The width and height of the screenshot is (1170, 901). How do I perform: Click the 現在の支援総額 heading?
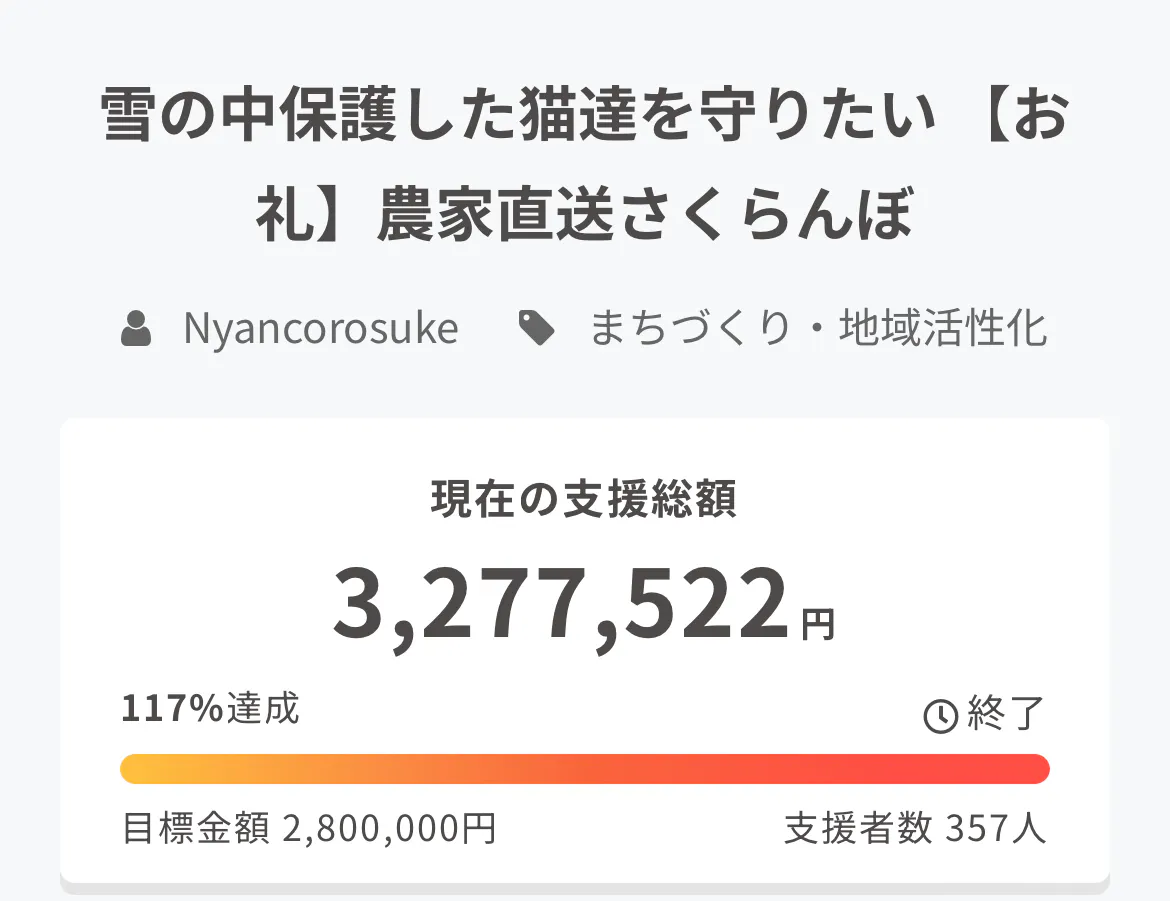coord(584,499)
